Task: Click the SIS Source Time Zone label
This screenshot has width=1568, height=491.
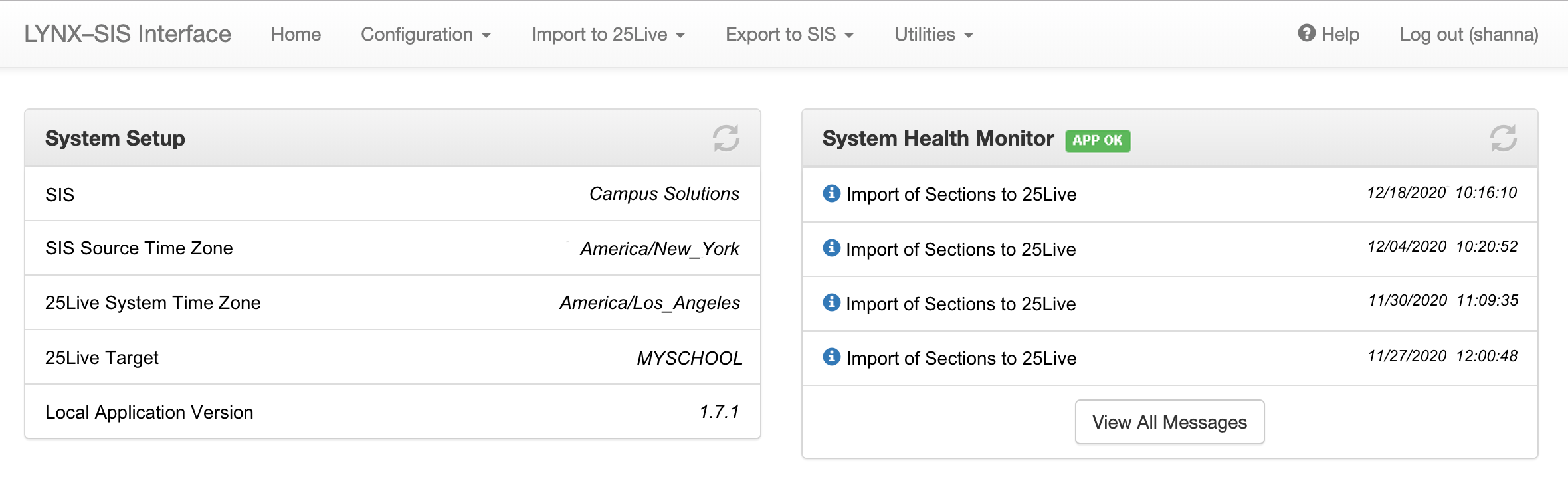Action: [x=139, y=248]
